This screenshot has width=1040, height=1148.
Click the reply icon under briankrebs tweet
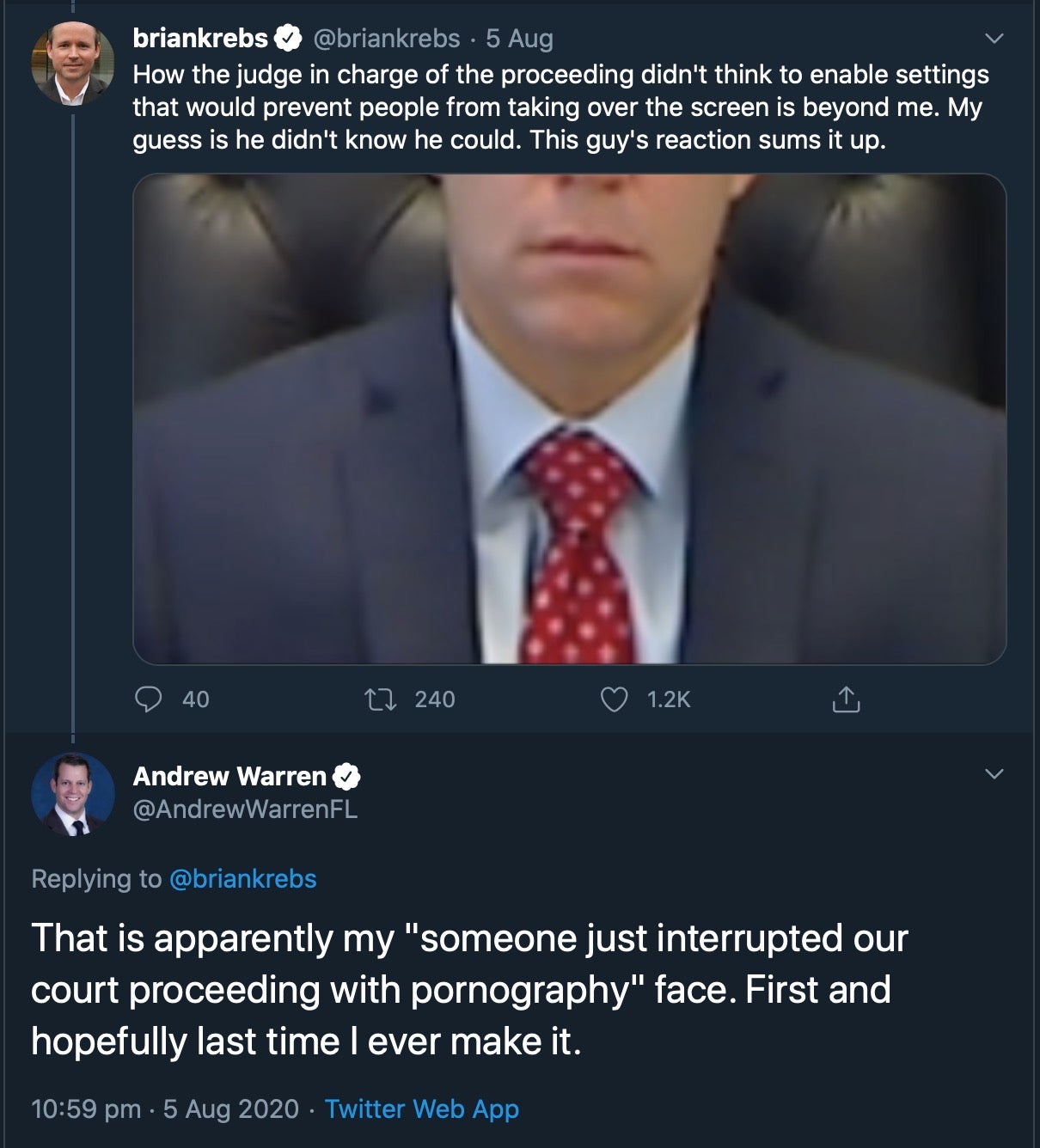pos(149,699)
